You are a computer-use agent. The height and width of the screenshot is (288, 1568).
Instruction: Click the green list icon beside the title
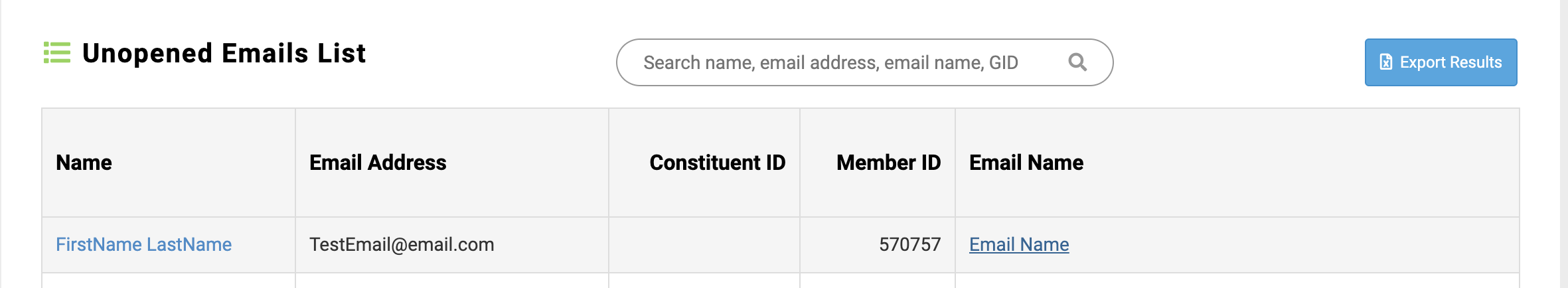click(x=57, y=52)
